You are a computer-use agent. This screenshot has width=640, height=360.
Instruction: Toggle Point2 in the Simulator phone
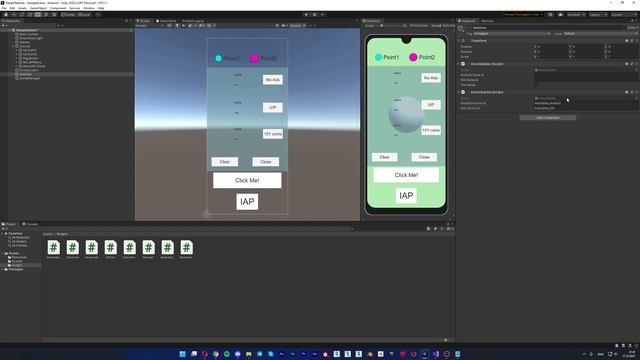tap(422, 57)
